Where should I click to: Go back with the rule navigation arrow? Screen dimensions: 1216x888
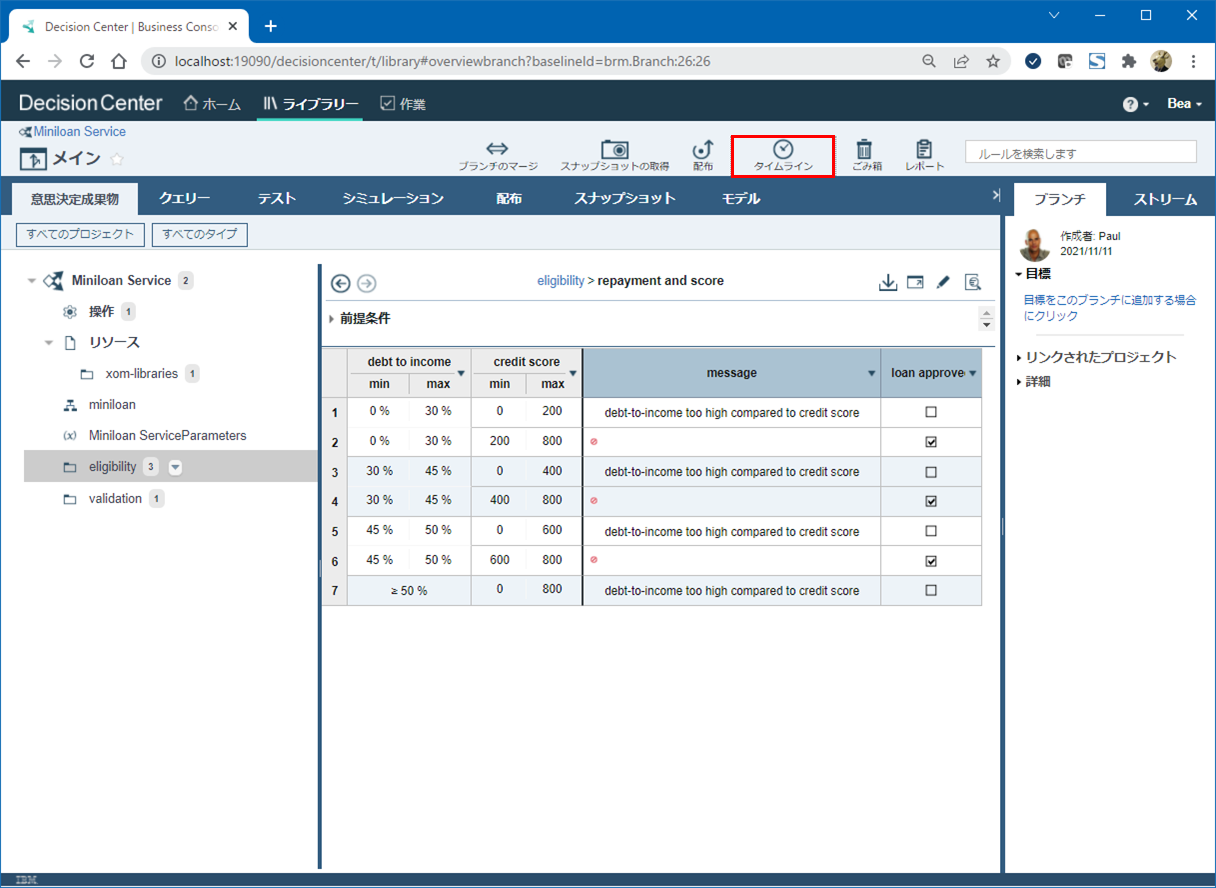(x=341, y=283)
